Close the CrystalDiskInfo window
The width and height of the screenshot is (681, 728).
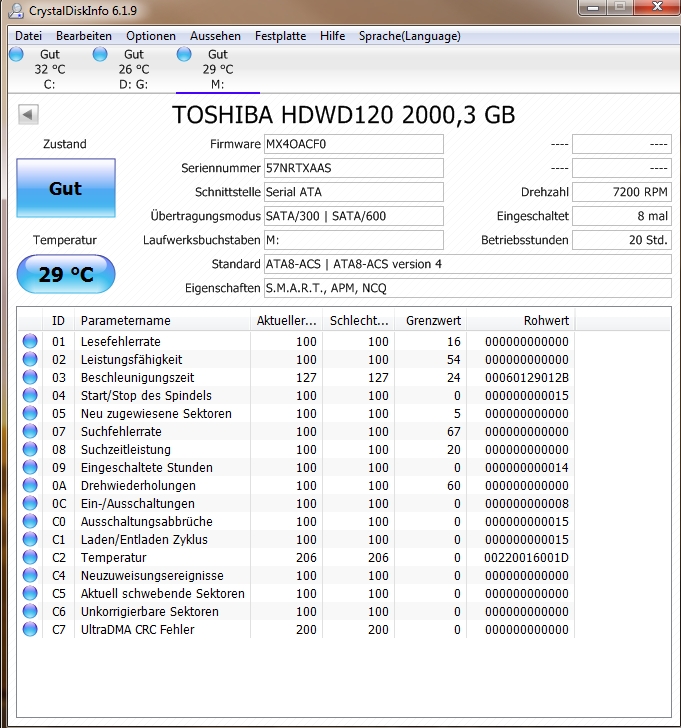click(x=657, y=7)
